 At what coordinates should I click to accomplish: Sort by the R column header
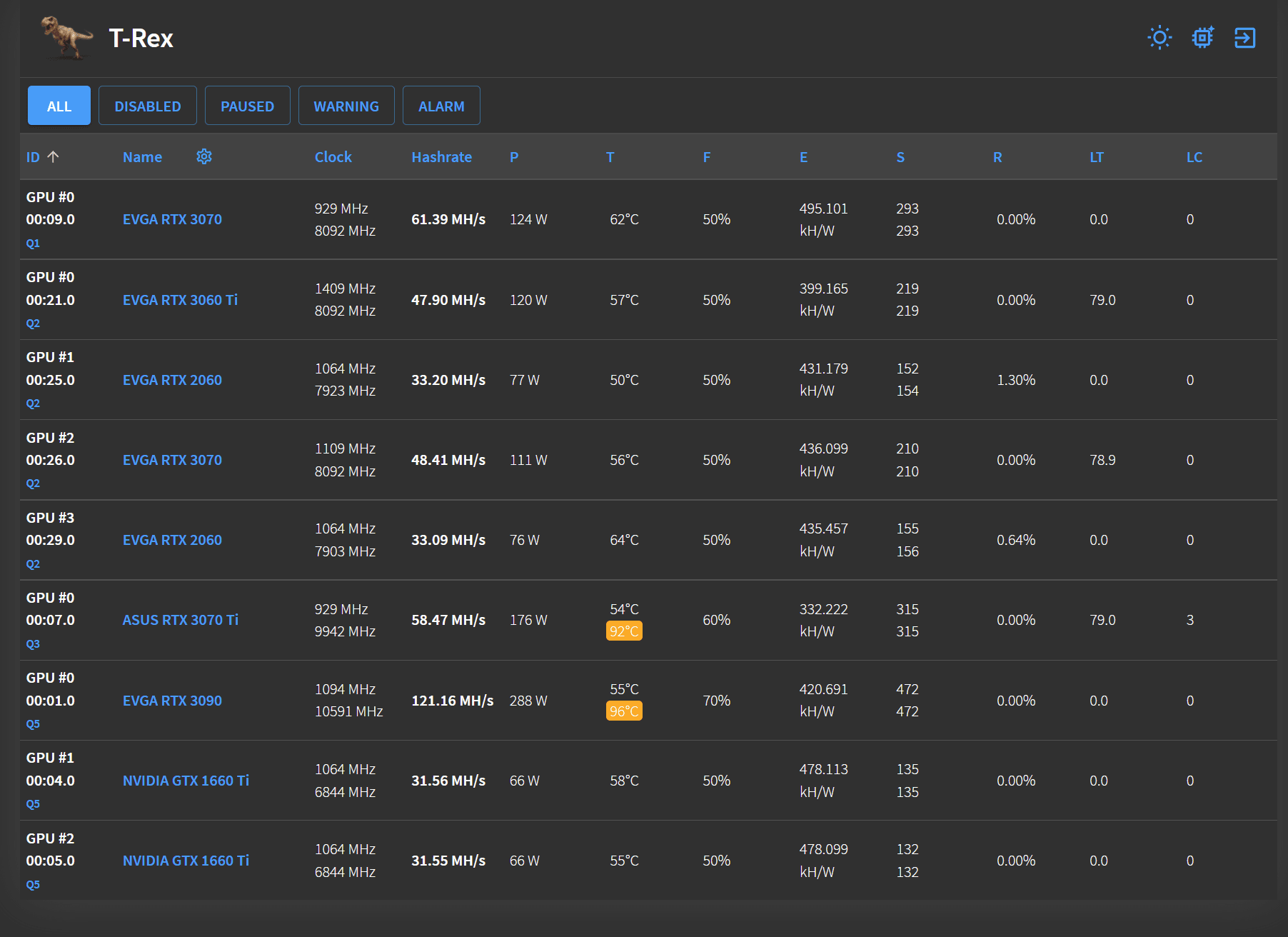coord(997,157)
